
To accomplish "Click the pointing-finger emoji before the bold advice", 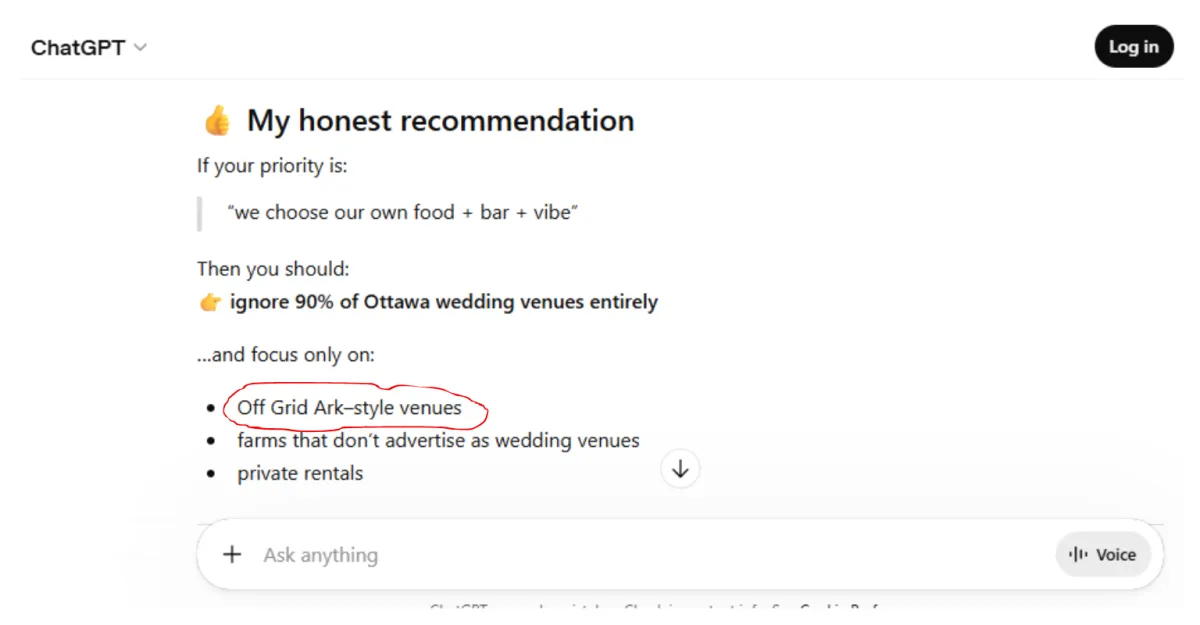I will click(x=210, y=301).
